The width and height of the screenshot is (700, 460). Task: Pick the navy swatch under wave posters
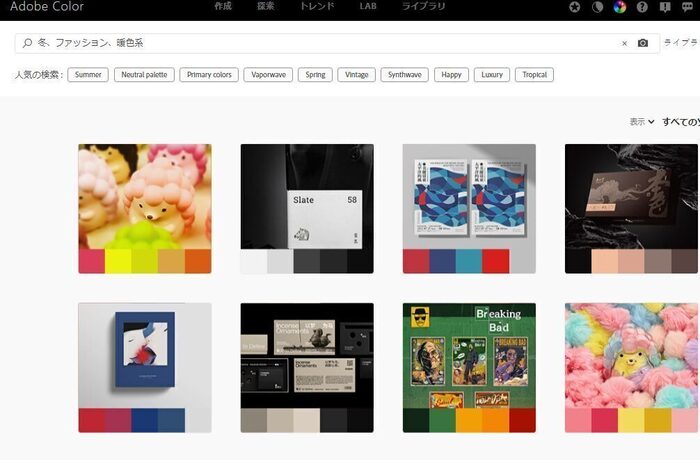point(442,261)
